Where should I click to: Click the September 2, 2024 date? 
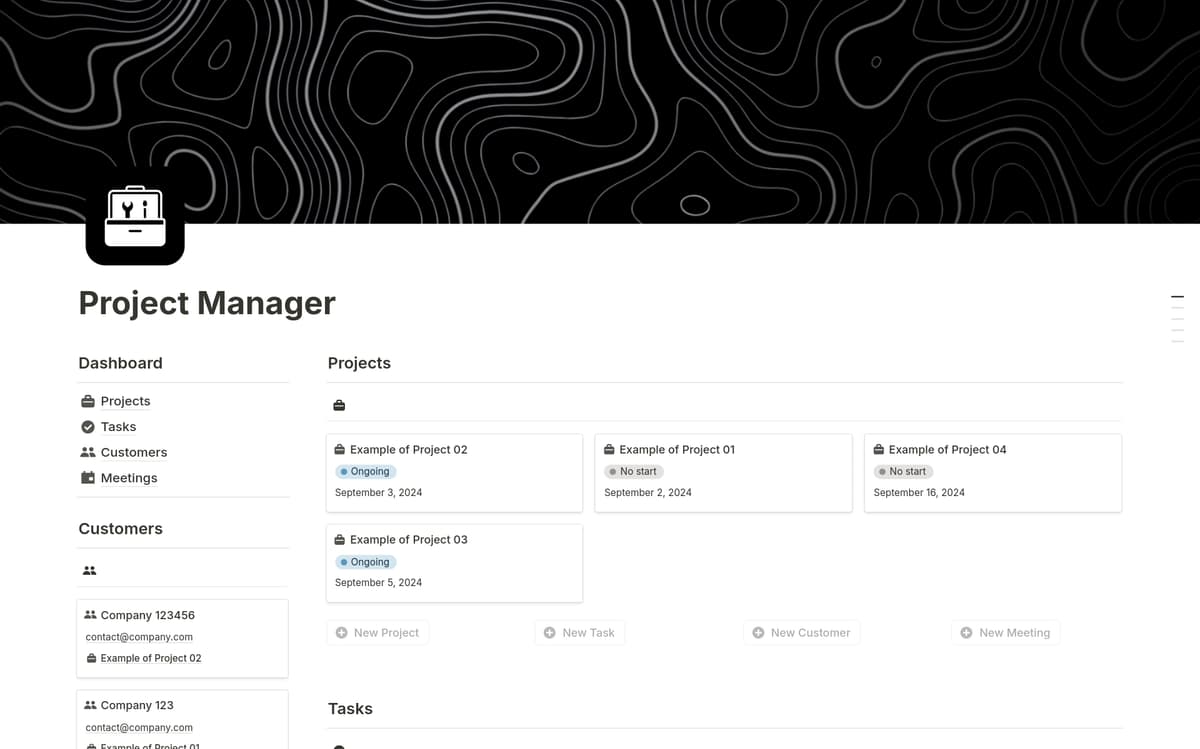[648, 493]
